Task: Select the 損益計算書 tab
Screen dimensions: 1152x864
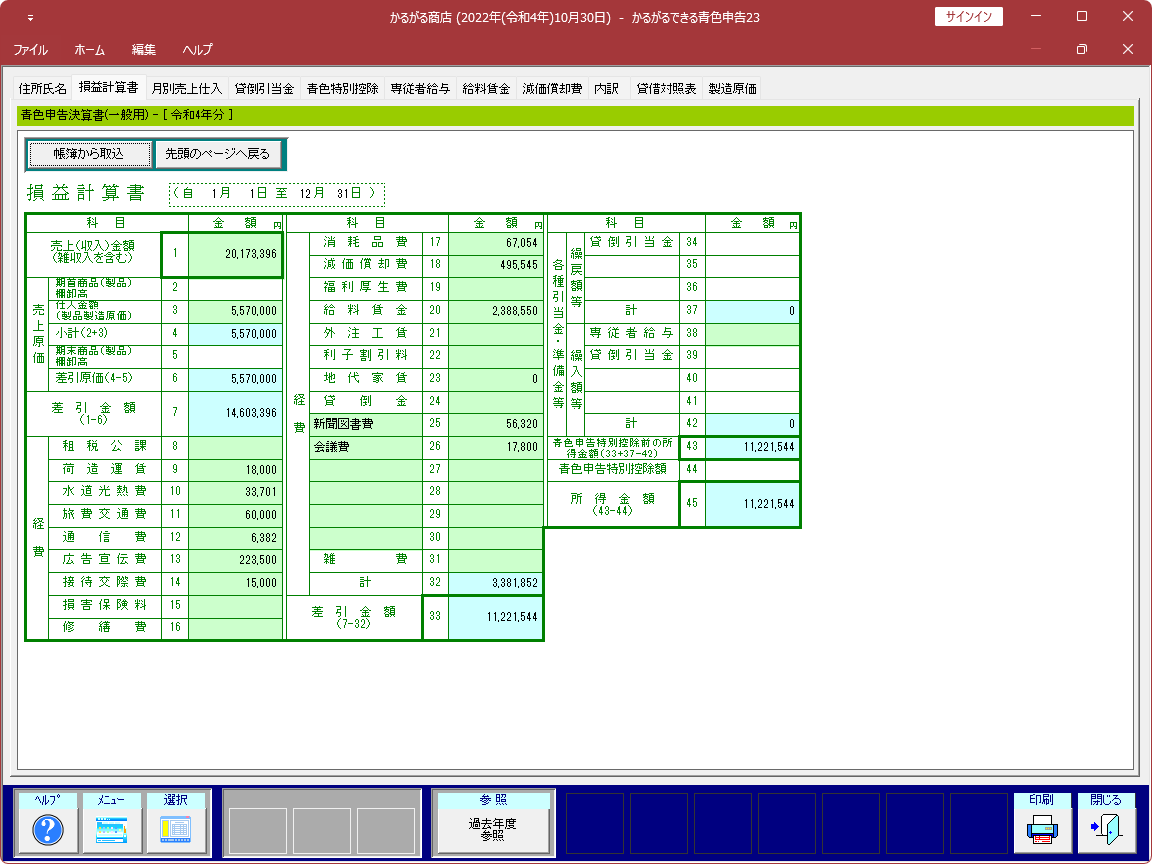Action: coord(109,87)
